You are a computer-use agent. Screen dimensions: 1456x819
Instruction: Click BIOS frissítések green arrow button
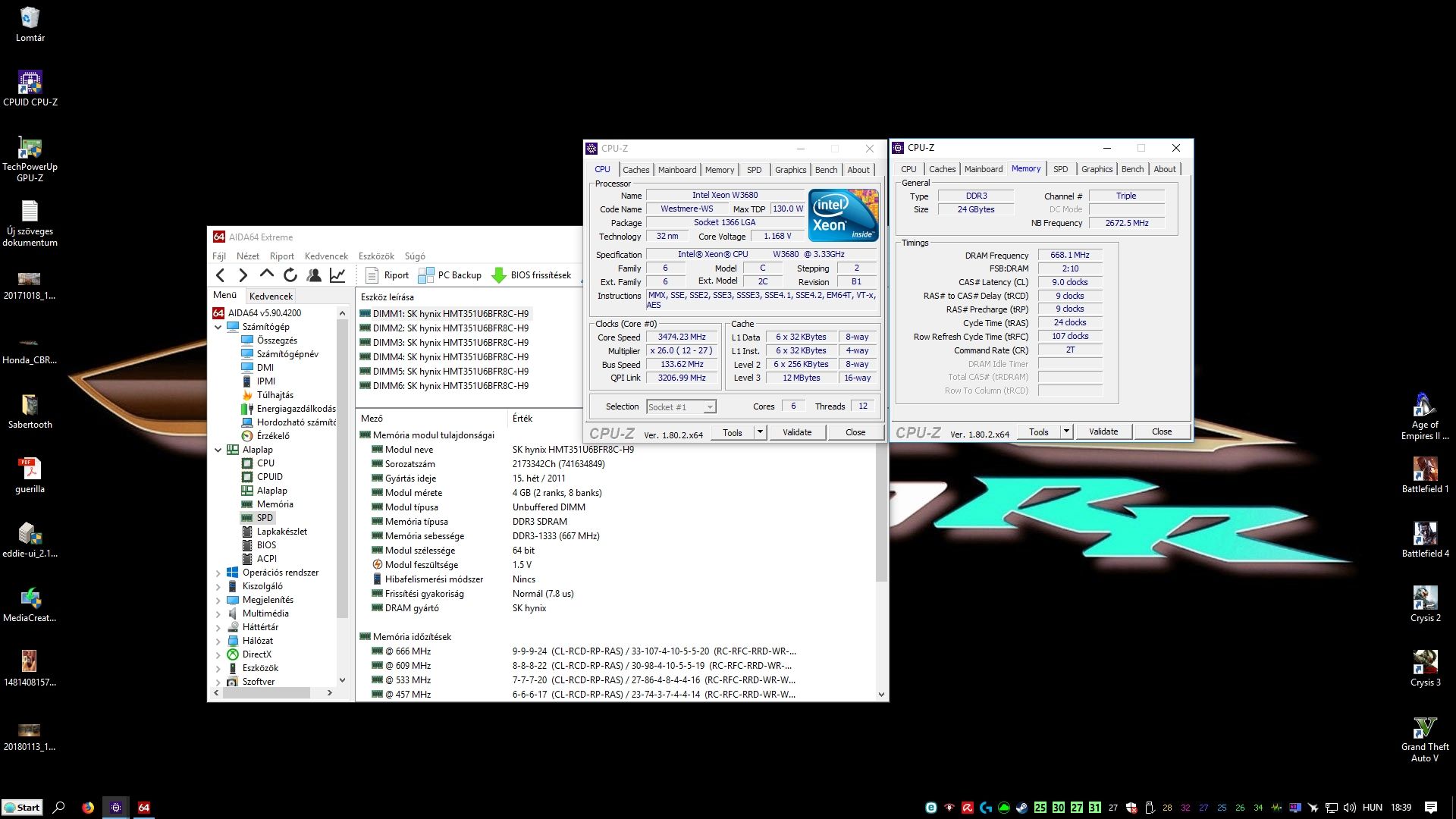532,275
